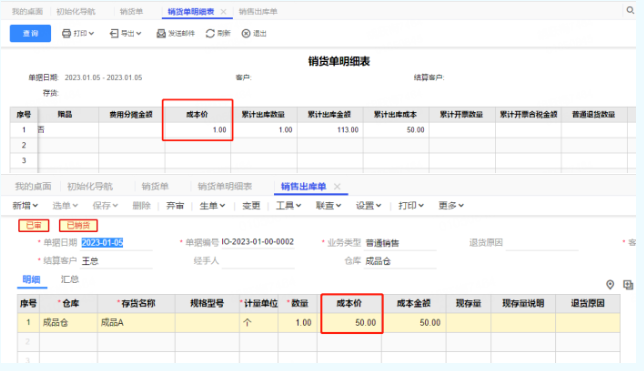Click the location pin icon above detail table
Viewport: 644px width, 371px height.
(x=610, y=284)
